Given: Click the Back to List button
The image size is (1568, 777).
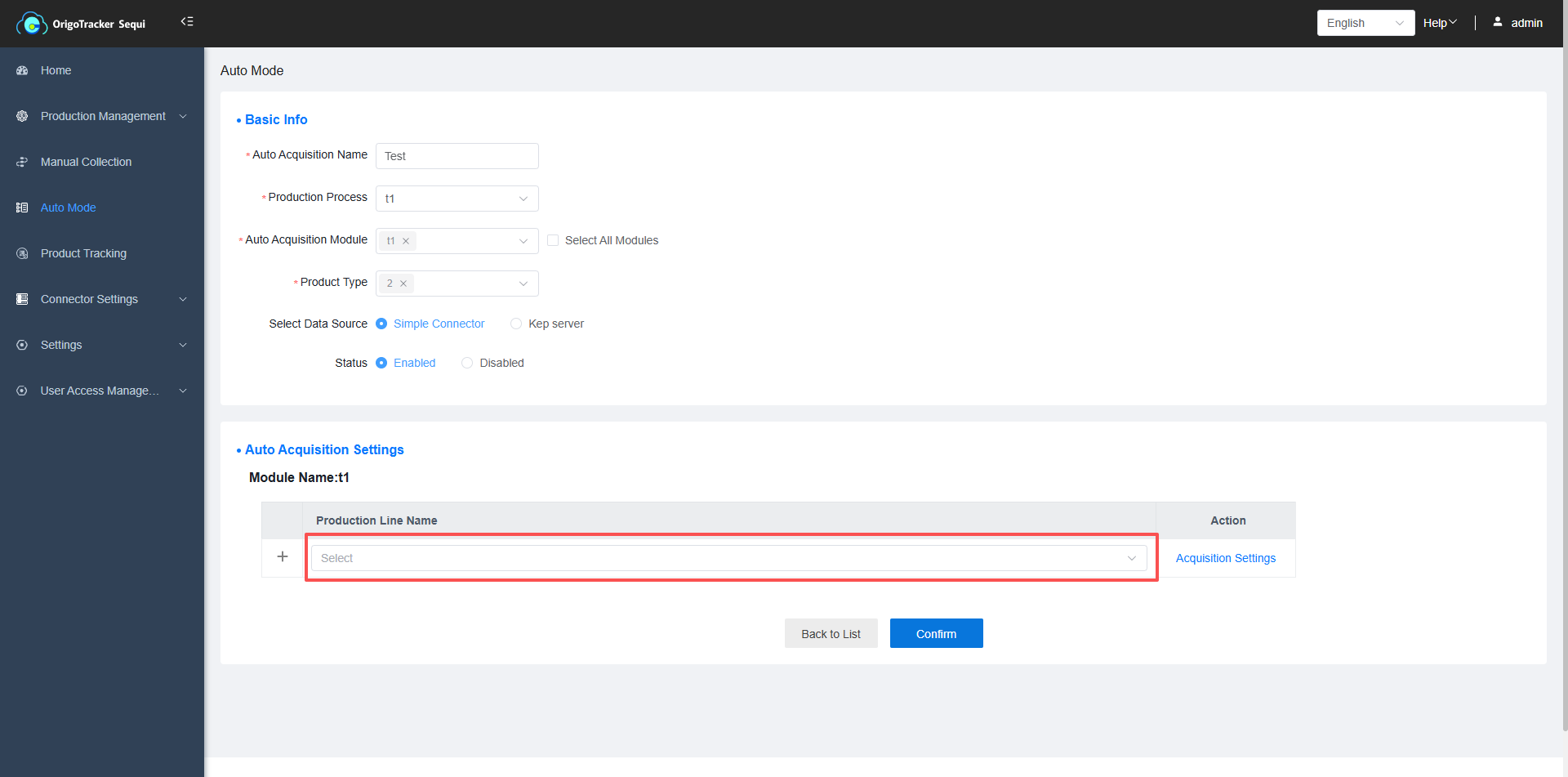Looking at the screenshot, I should click(831, 634).
